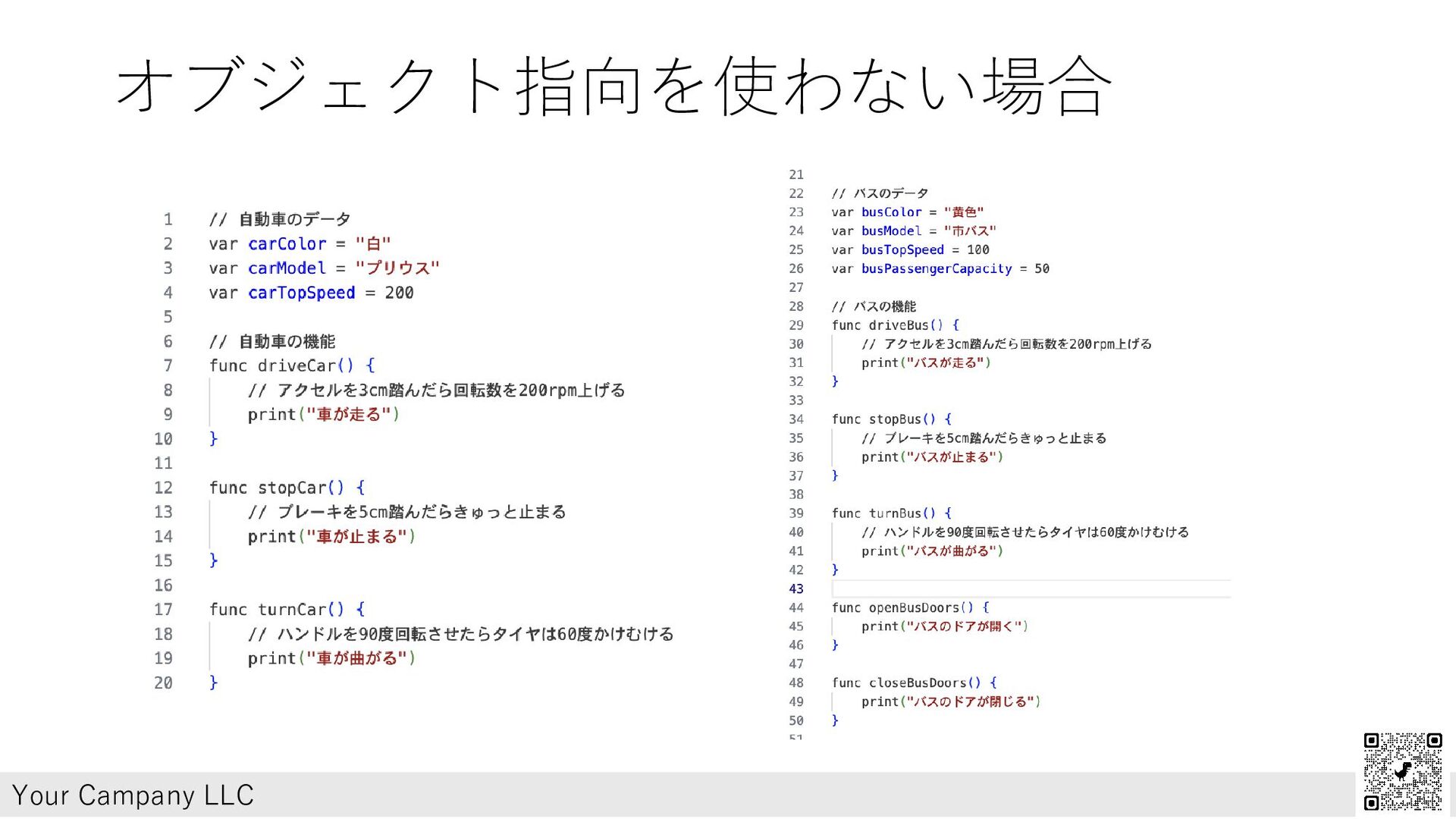1456x819 pixels.
Task: Click the busColor variable on line 23
Action: click(x=891, y=212)
